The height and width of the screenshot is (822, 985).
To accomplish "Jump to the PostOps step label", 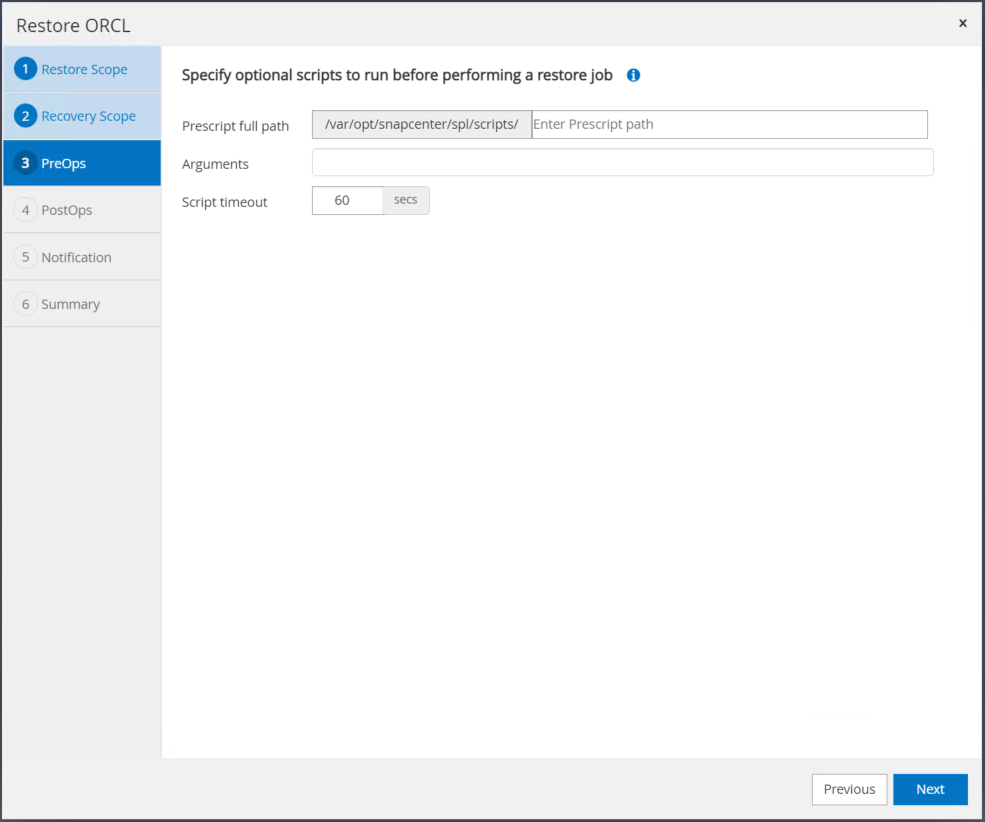I will [67, 210].
